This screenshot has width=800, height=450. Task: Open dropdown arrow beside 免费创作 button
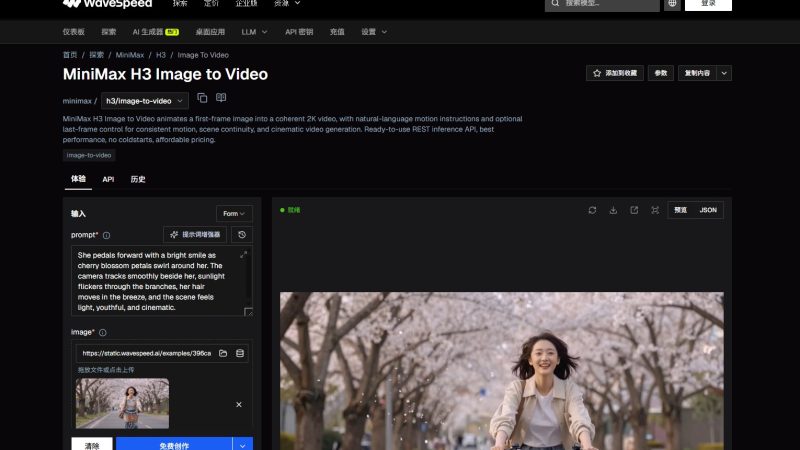(x=242, y=445)
